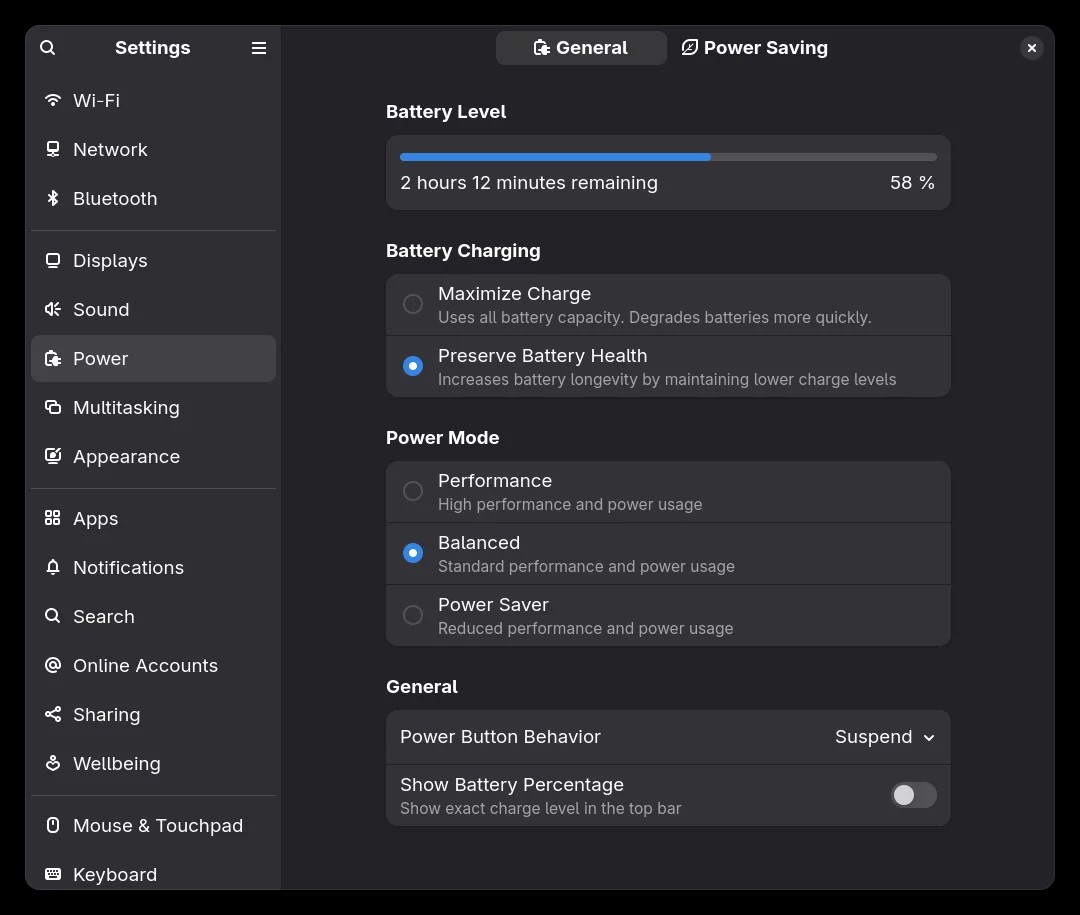Open the hamburger menu in Settings sidebar
1080x915 pixels.
point(259,48)
